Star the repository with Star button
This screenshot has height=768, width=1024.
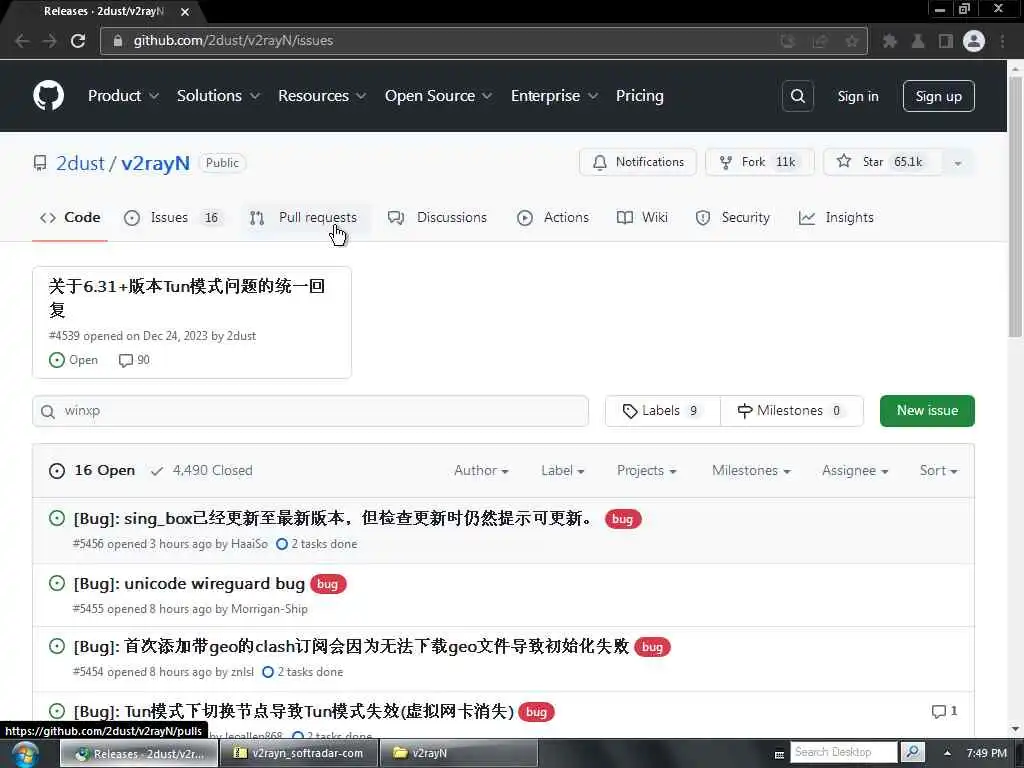(882, 162)
